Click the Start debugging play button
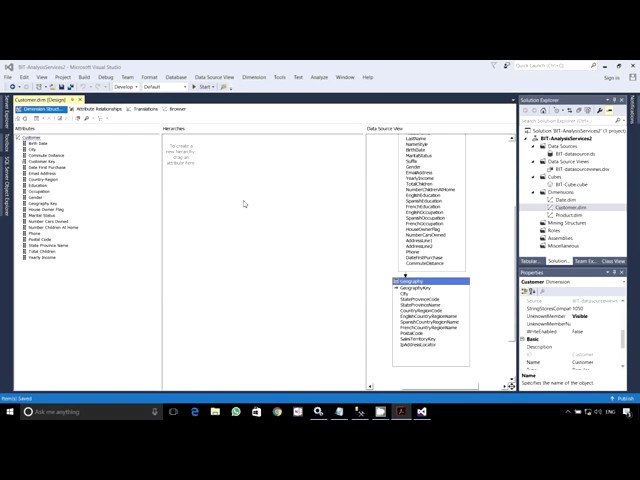The image size is (640, 480). pos(194,87)
